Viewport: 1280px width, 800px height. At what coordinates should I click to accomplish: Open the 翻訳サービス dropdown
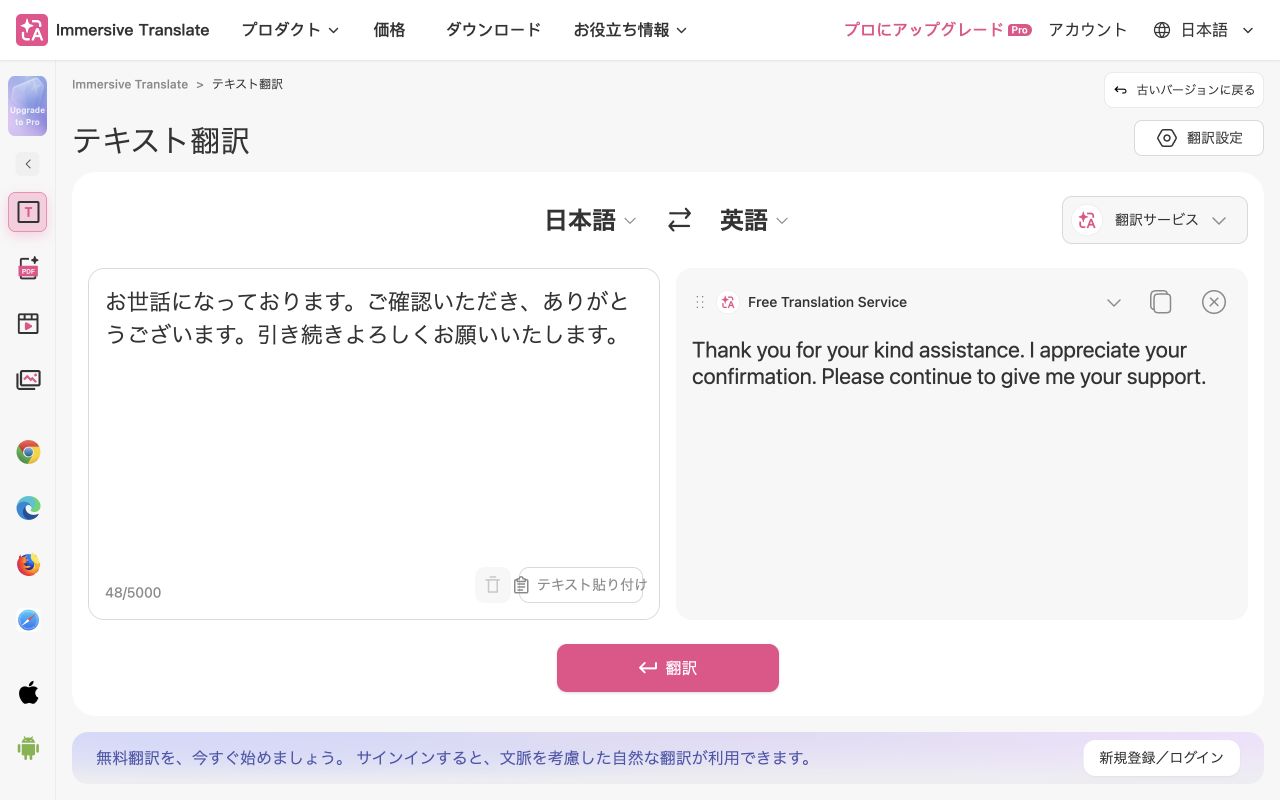(1155, 220)
